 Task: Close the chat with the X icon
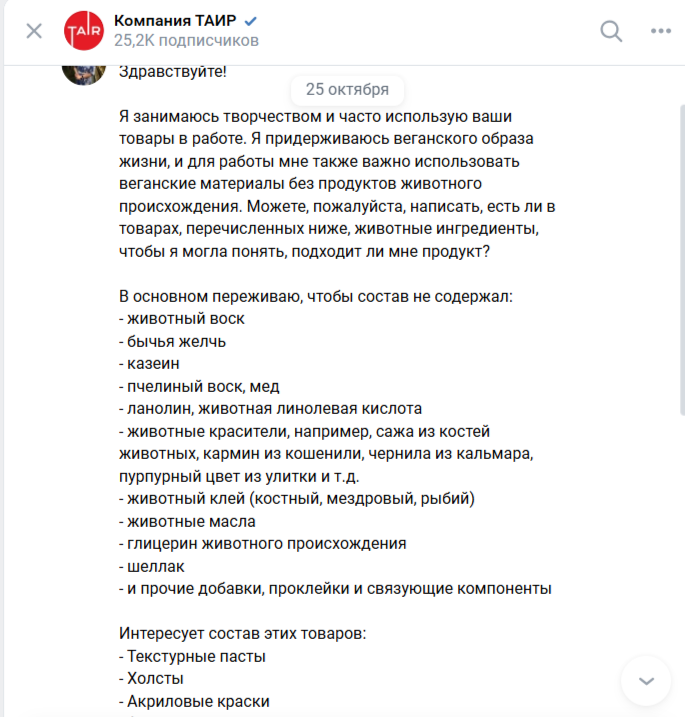pyautogui.click(x=34, y=31)
